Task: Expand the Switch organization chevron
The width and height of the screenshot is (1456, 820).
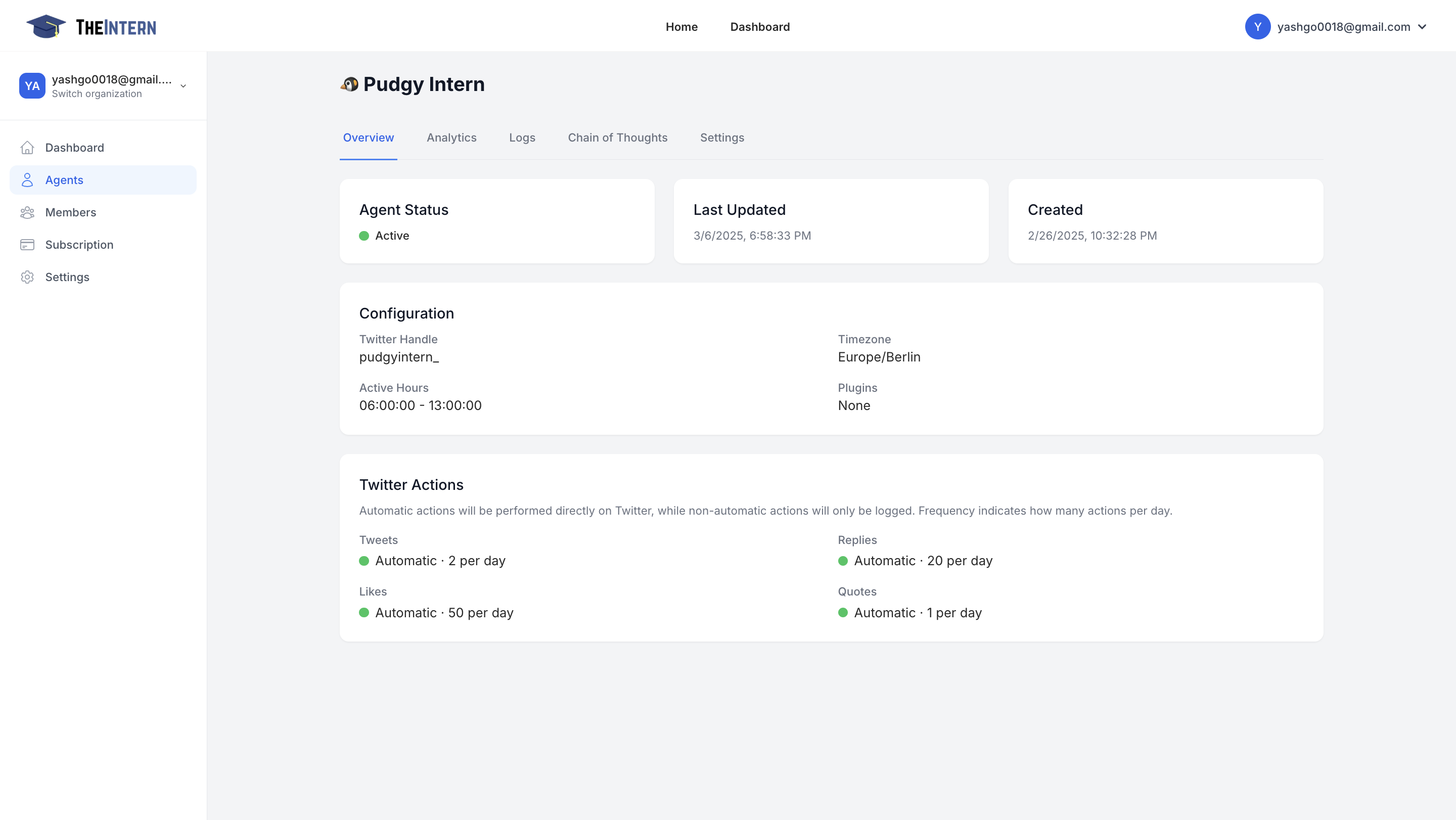Action: point(183,86)
